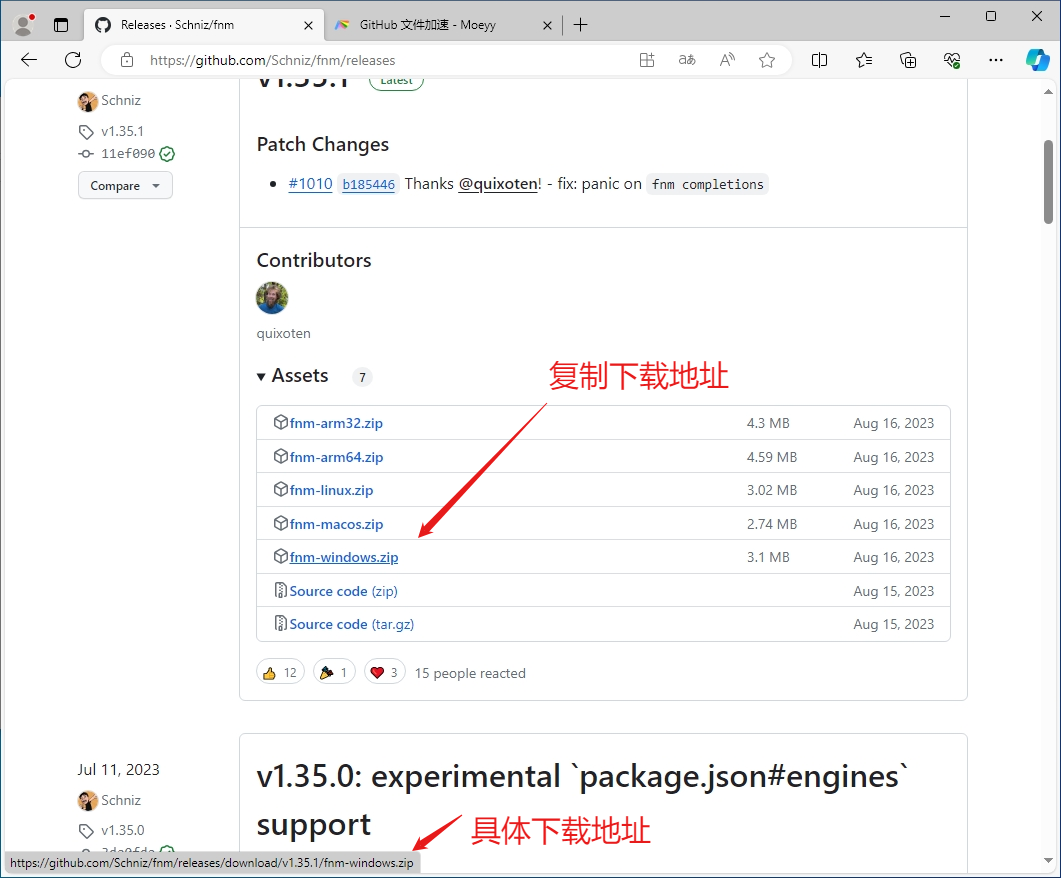1061x878 pixels.
Task: Go back to the previous page
Action: [x=29, y=60]
